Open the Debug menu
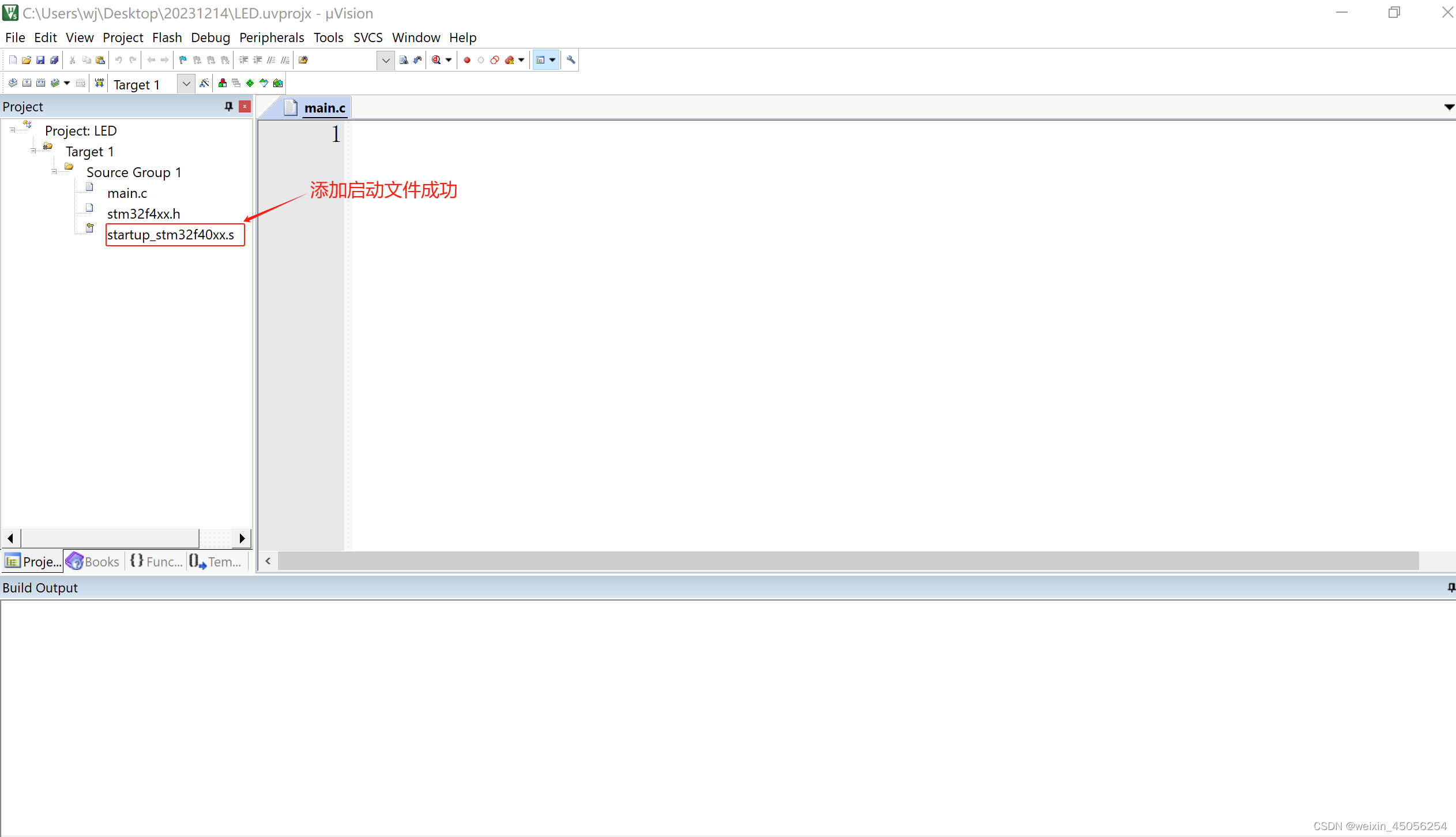 point(210,37)
